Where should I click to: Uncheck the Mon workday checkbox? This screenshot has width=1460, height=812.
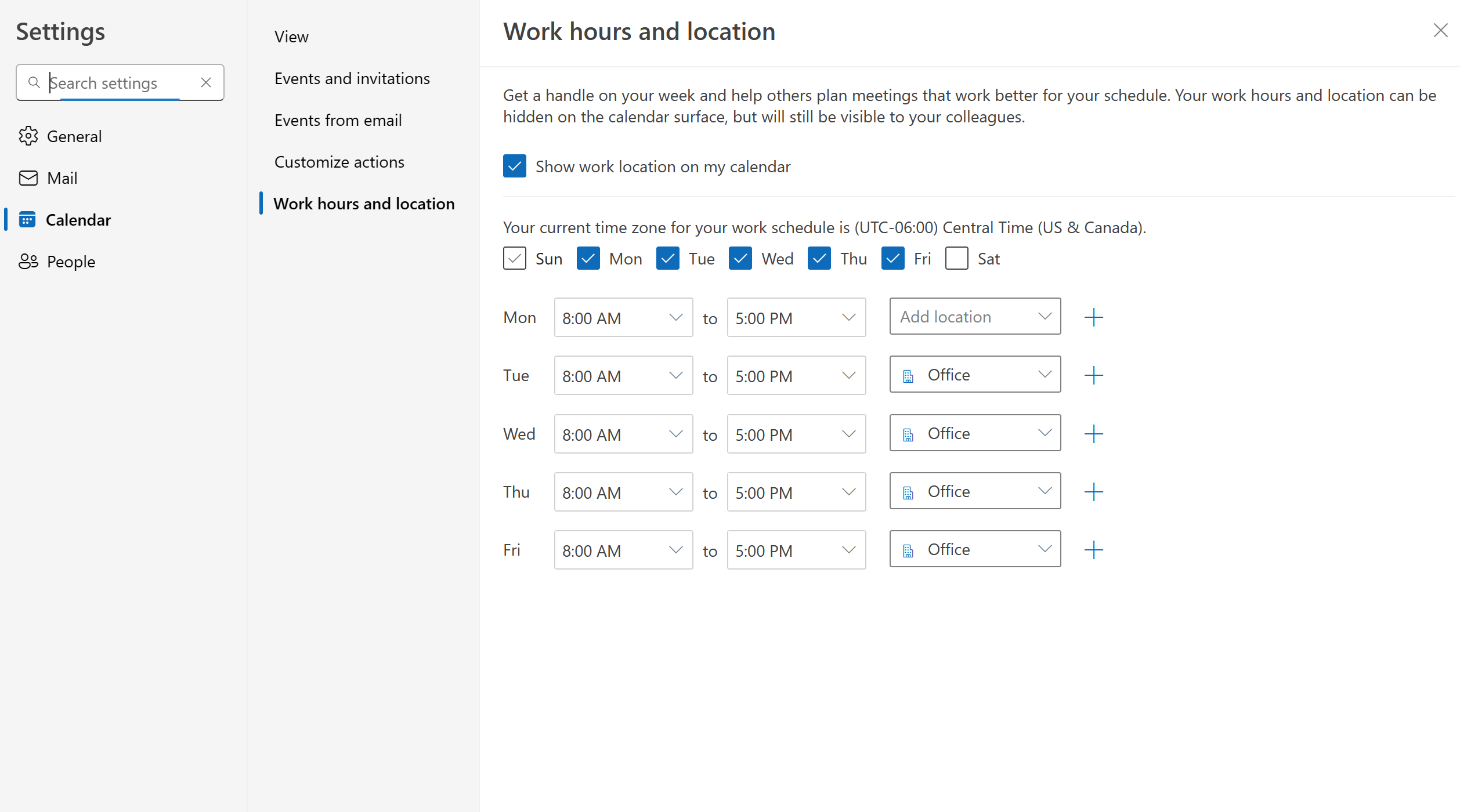pos(588,259)
